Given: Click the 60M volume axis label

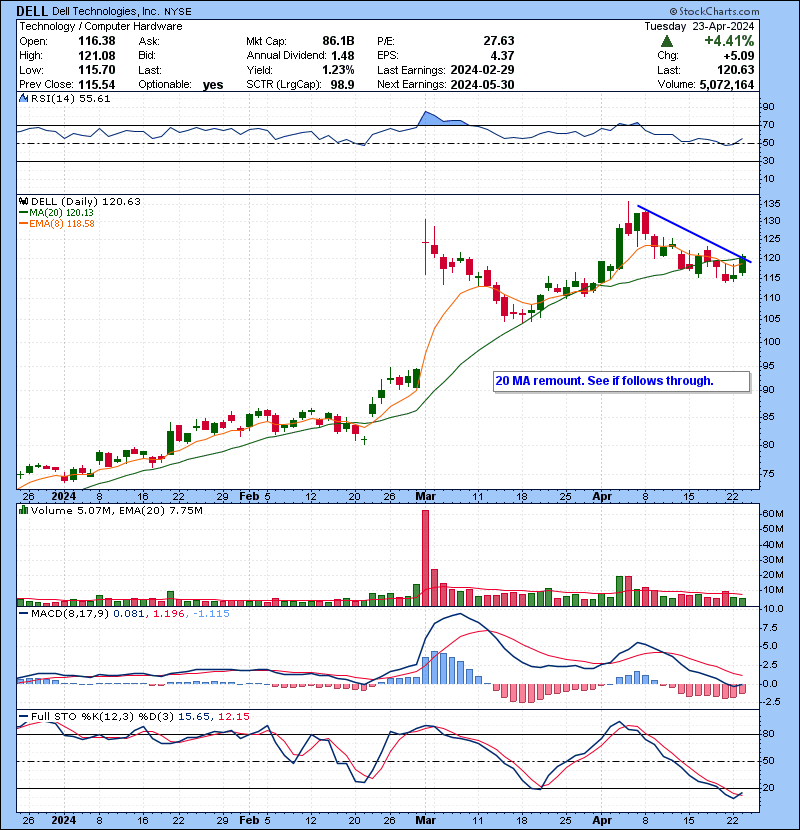Looking at the screenshot, I should pyautogui.click(x=772, y=513).
